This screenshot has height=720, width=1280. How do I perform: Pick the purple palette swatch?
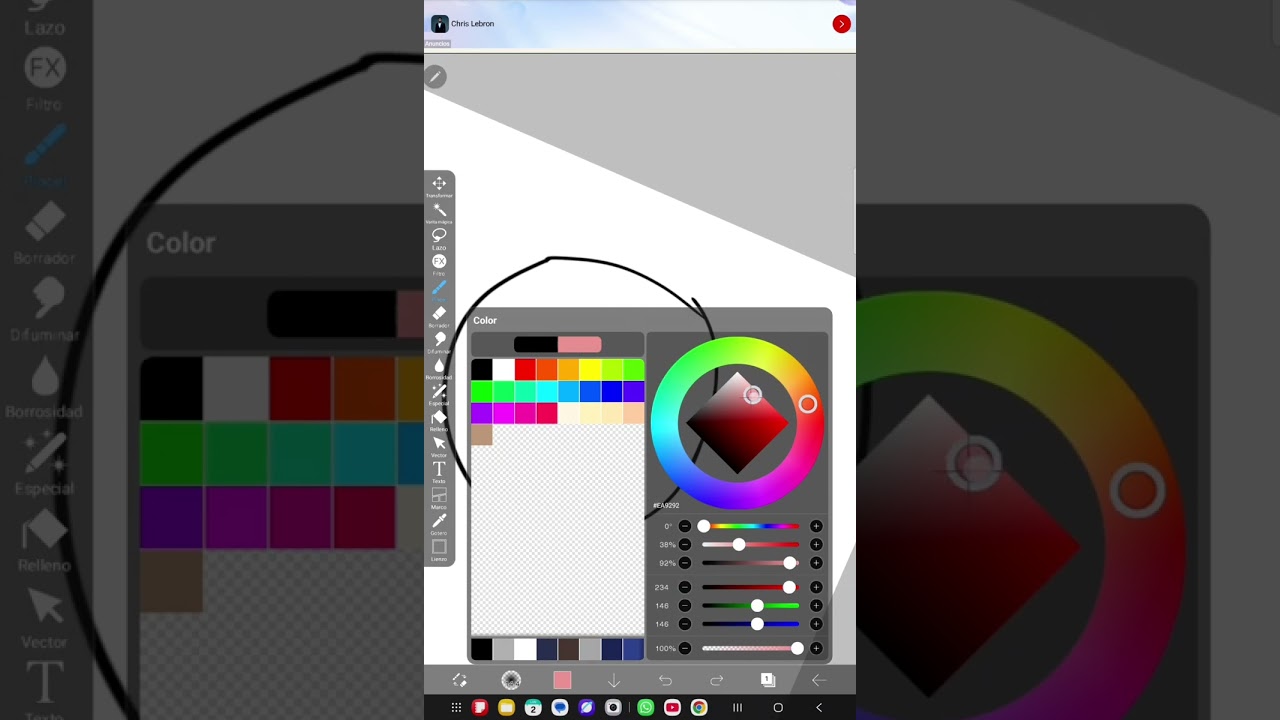481,414
